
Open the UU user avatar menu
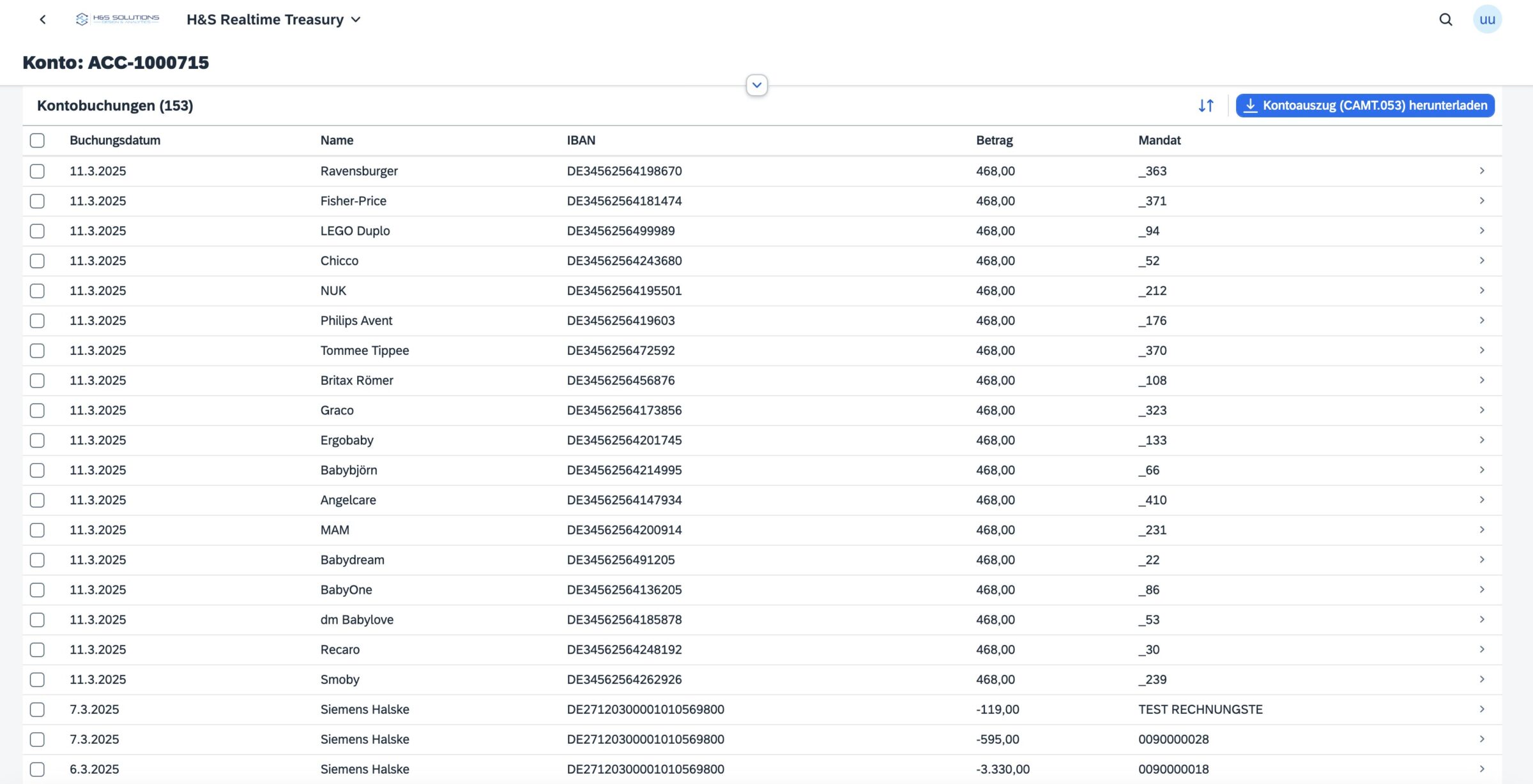pyautogui.click(x=1487, y=20)
